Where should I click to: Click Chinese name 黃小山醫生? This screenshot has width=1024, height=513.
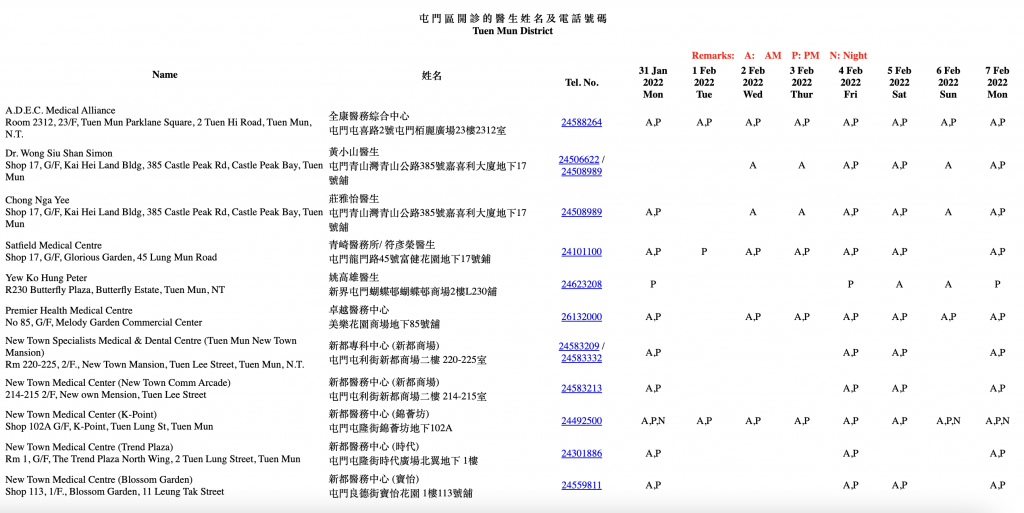(354, 152)
